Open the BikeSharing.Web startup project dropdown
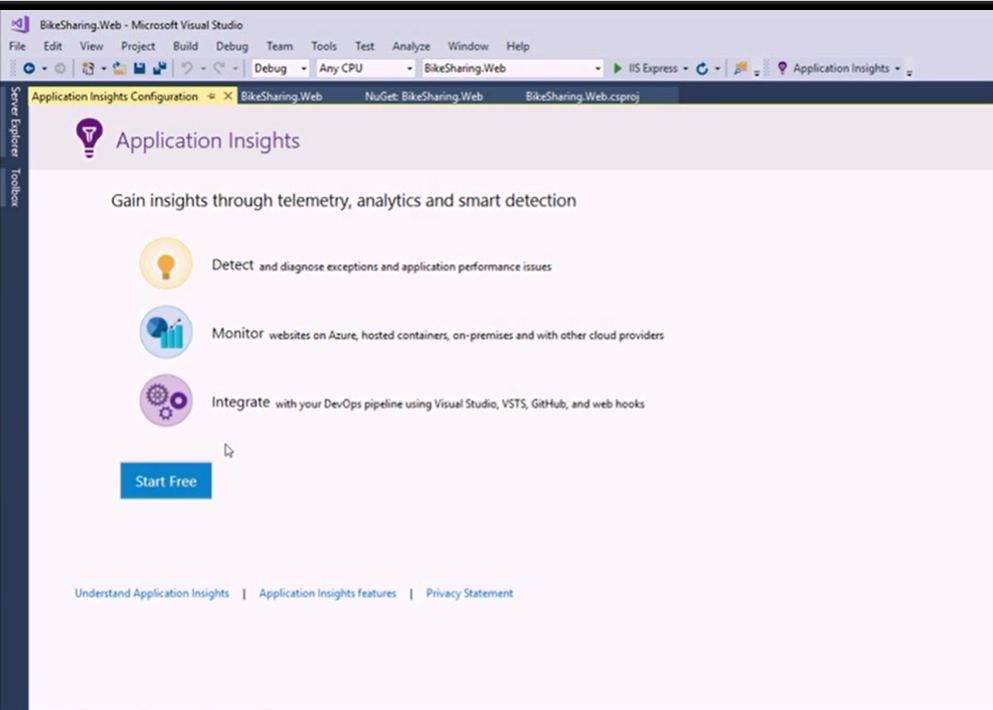The image size is (993, 710). [x=512, y=68]
